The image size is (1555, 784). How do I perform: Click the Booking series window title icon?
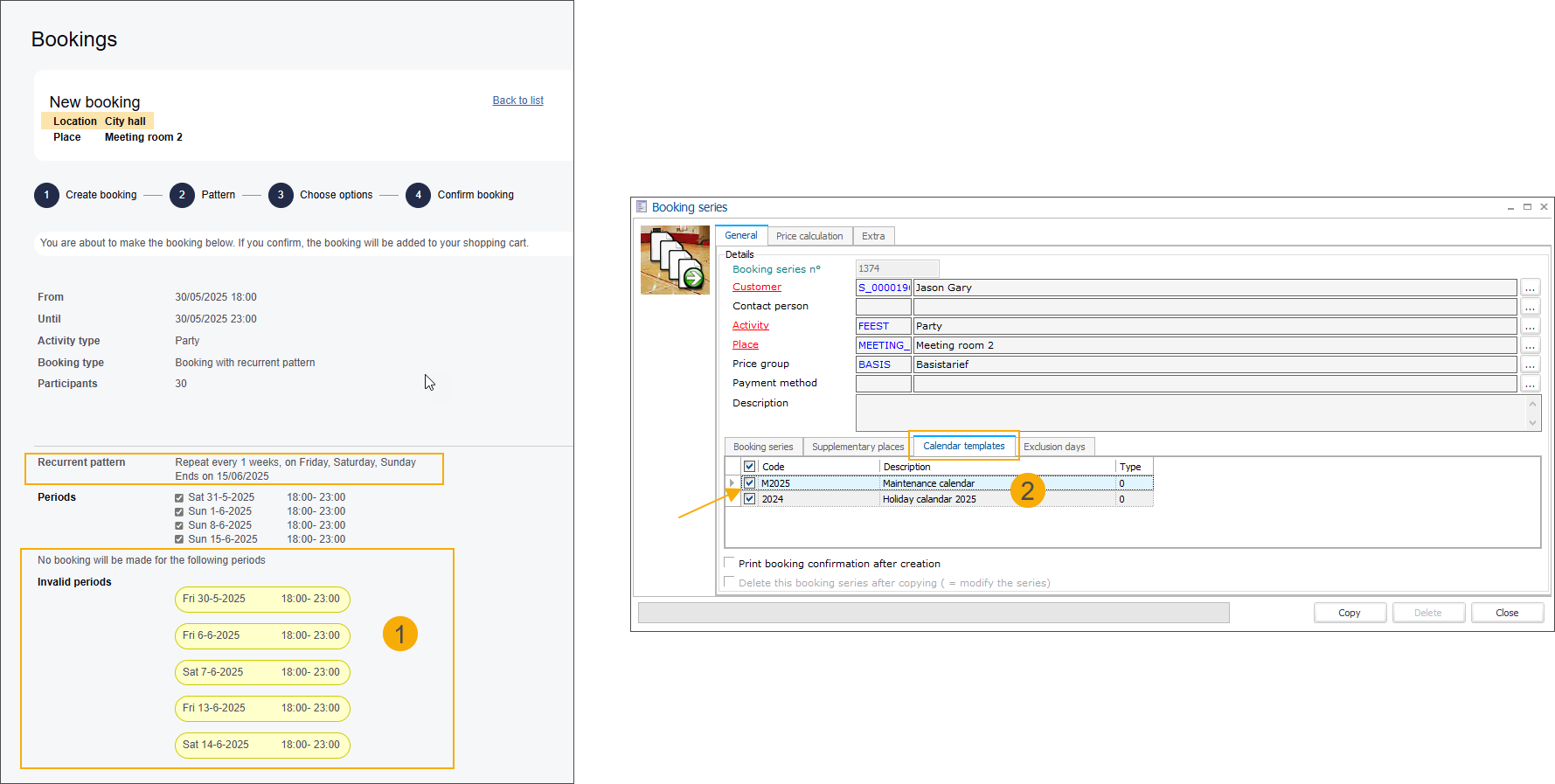tap(642, 207)
